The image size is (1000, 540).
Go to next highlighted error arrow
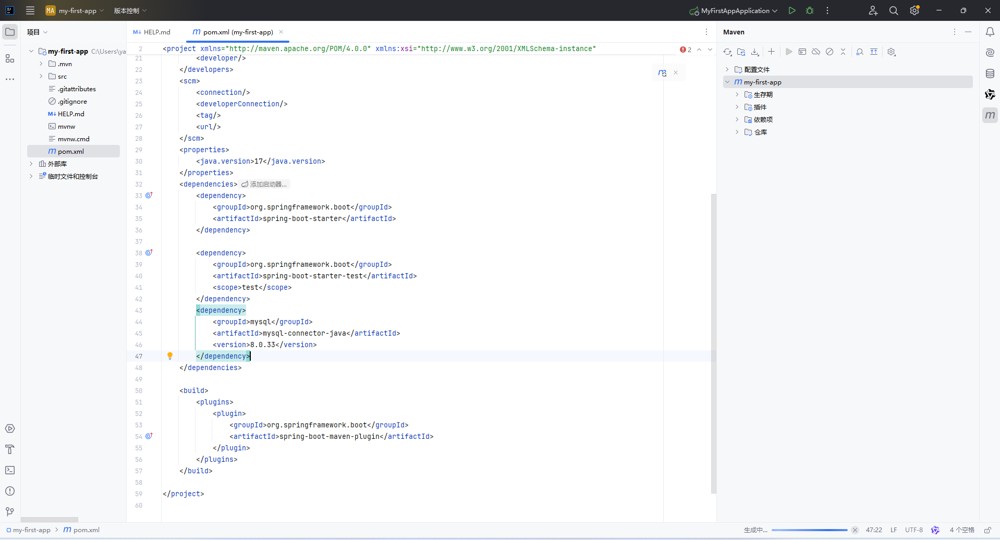pyautogui.click(x=710, y=49)
